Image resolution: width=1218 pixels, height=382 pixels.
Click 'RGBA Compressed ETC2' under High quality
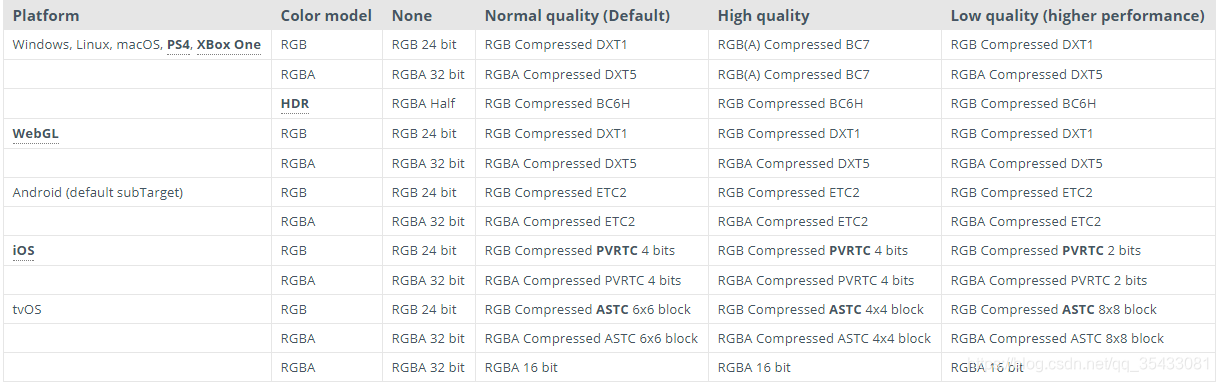point(793,221)
